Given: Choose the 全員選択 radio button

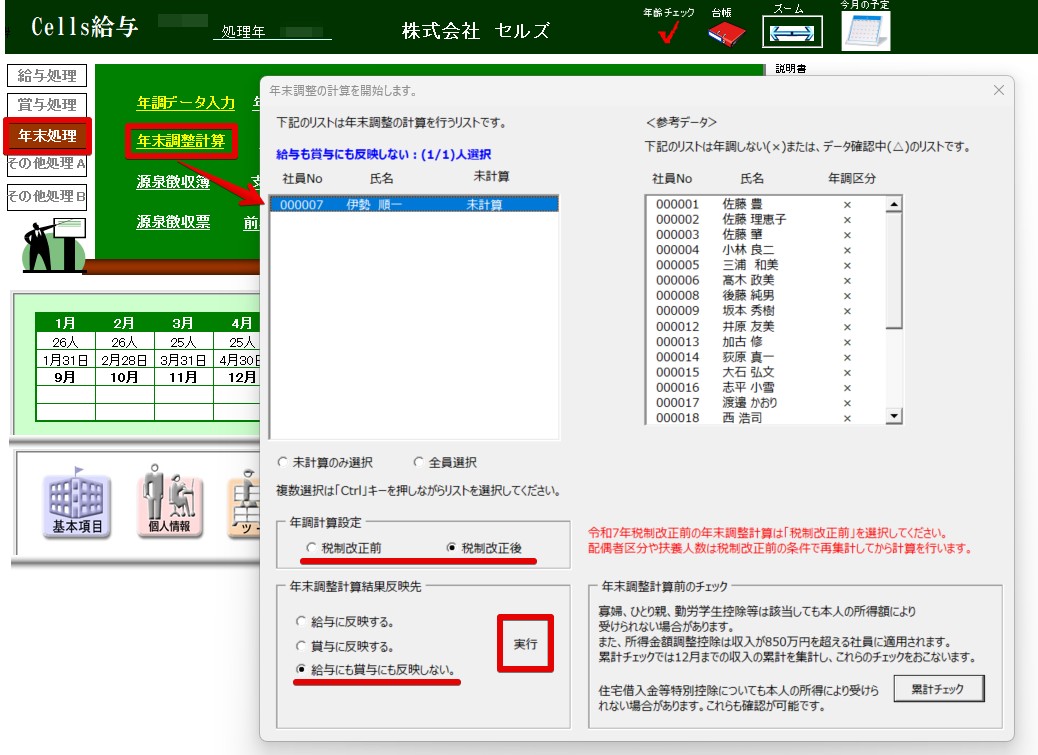Looking at the screenshot, I should (x=419, y=463).
